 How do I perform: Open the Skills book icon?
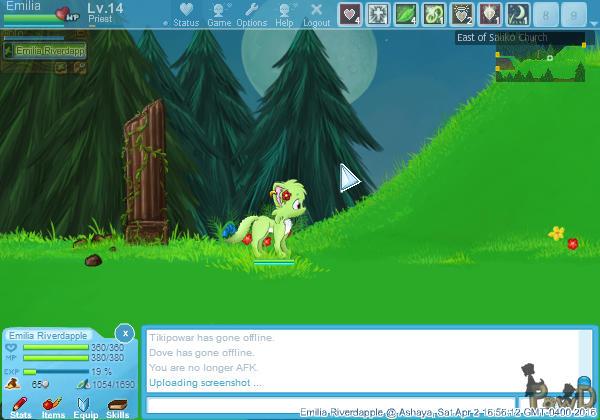pos(118,404)
